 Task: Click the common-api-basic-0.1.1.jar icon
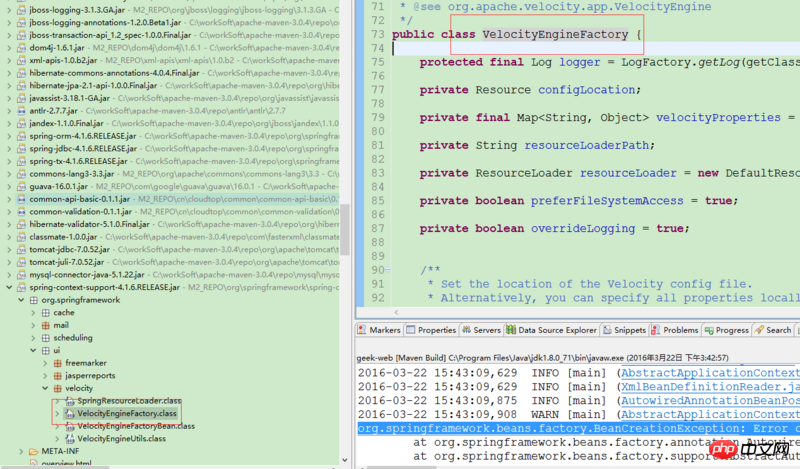click(21, 199)
